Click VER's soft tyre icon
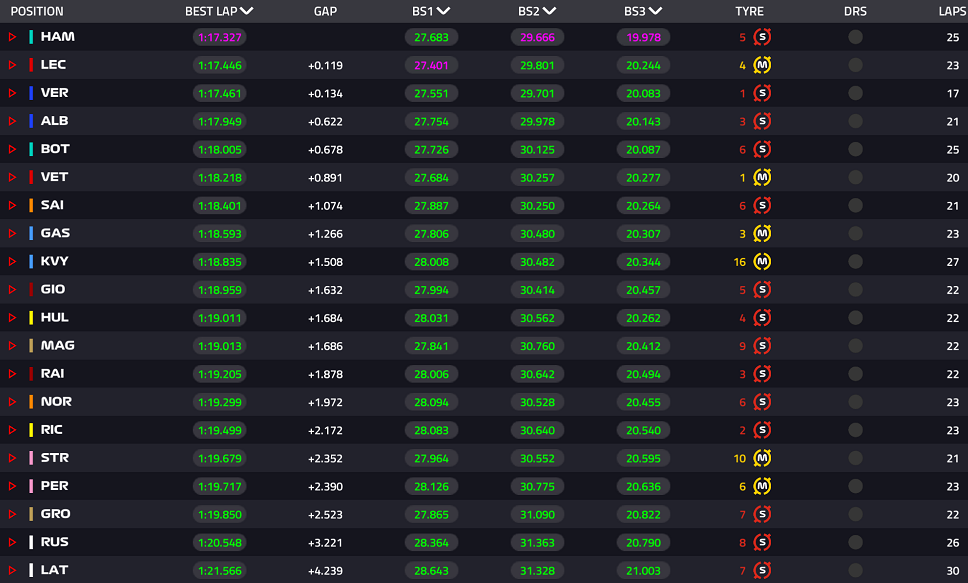The width and height of the screenshot is (968, 583). click(762, 93)
